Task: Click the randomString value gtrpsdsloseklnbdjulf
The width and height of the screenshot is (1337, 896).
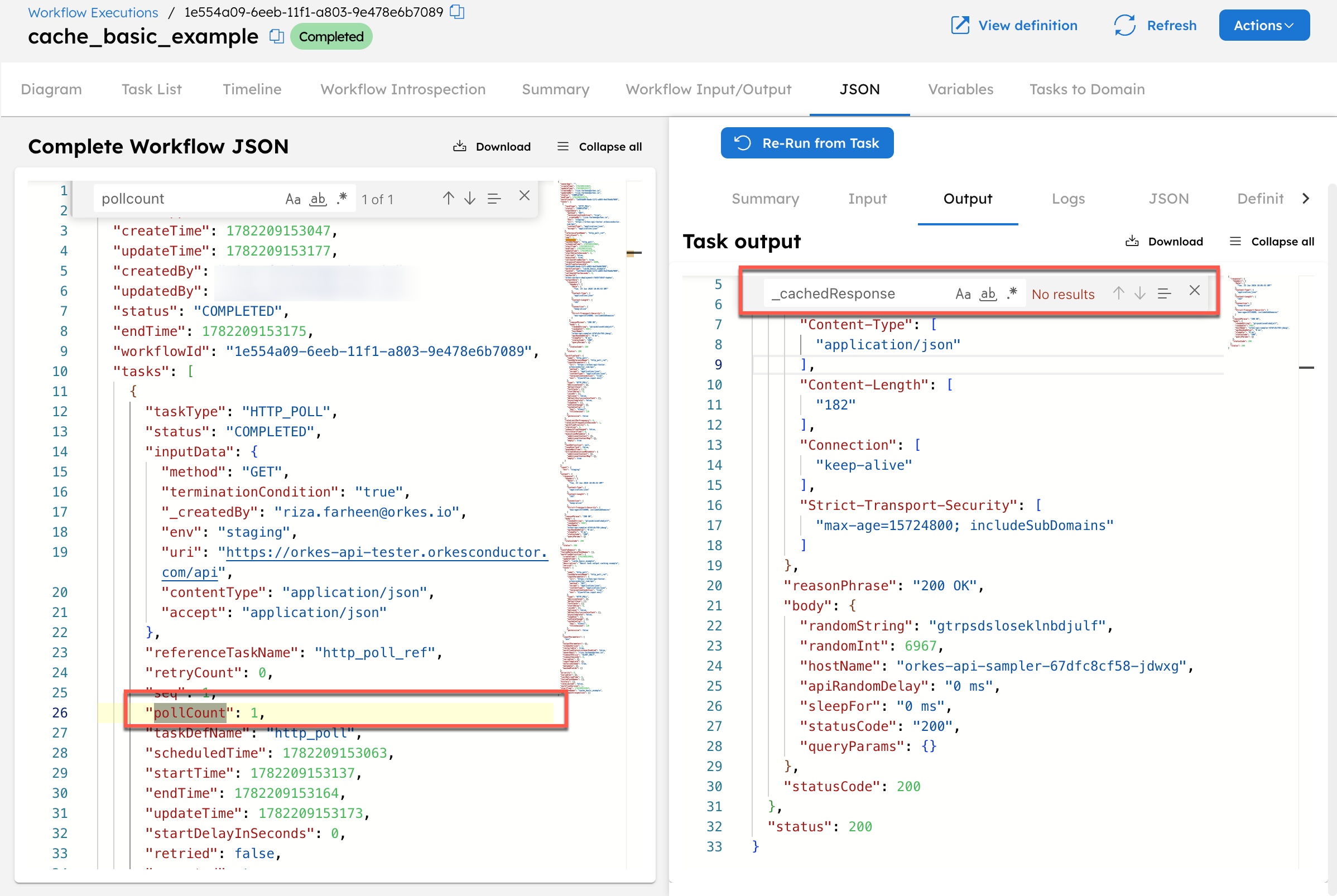Action: [1018, 626]
